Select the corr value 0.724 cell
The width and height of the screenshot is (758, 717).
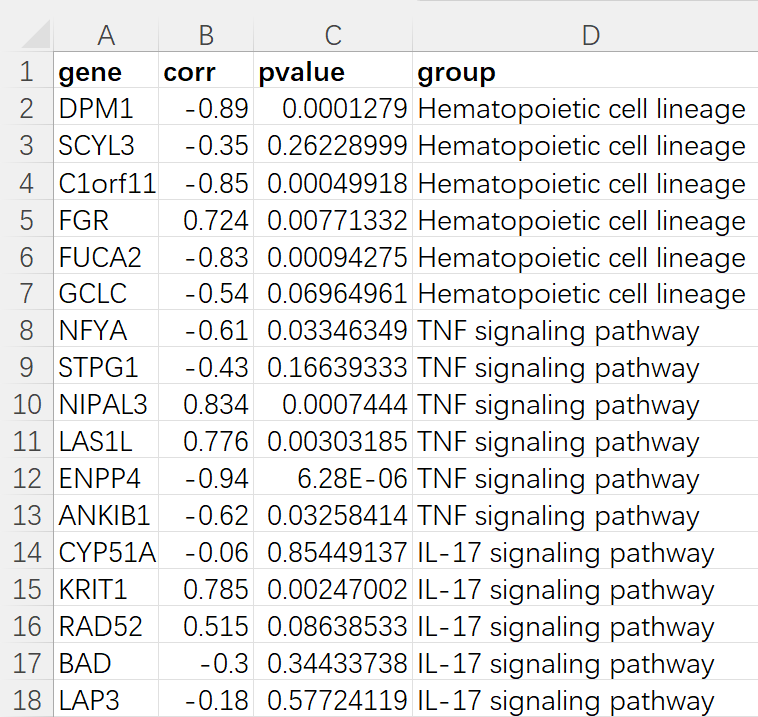[206, 220]
